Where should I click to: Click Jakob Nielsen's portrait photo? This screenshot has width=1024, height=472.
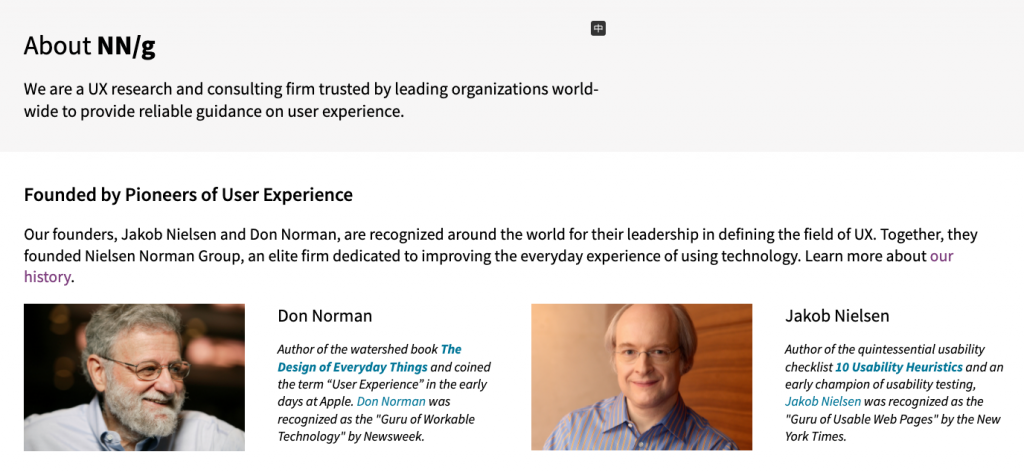[641, 377]
